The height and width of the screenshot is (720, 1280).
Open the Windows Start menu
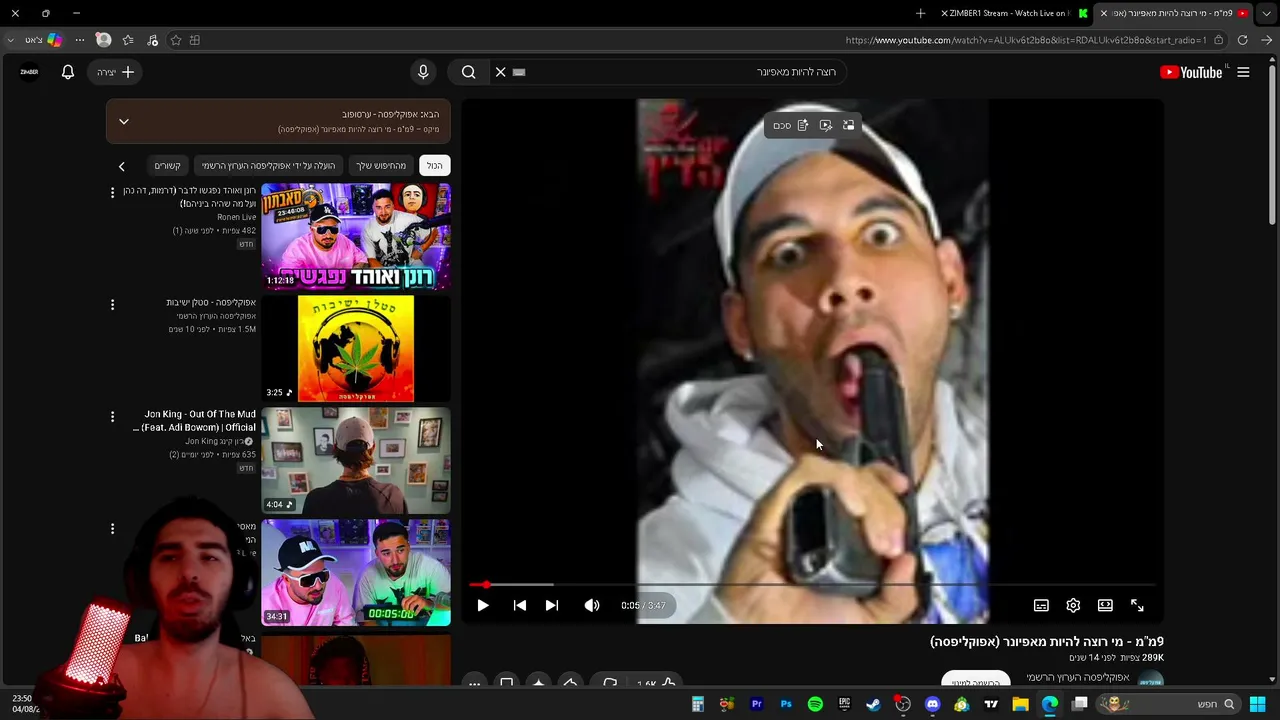[x=1258, y=704]
